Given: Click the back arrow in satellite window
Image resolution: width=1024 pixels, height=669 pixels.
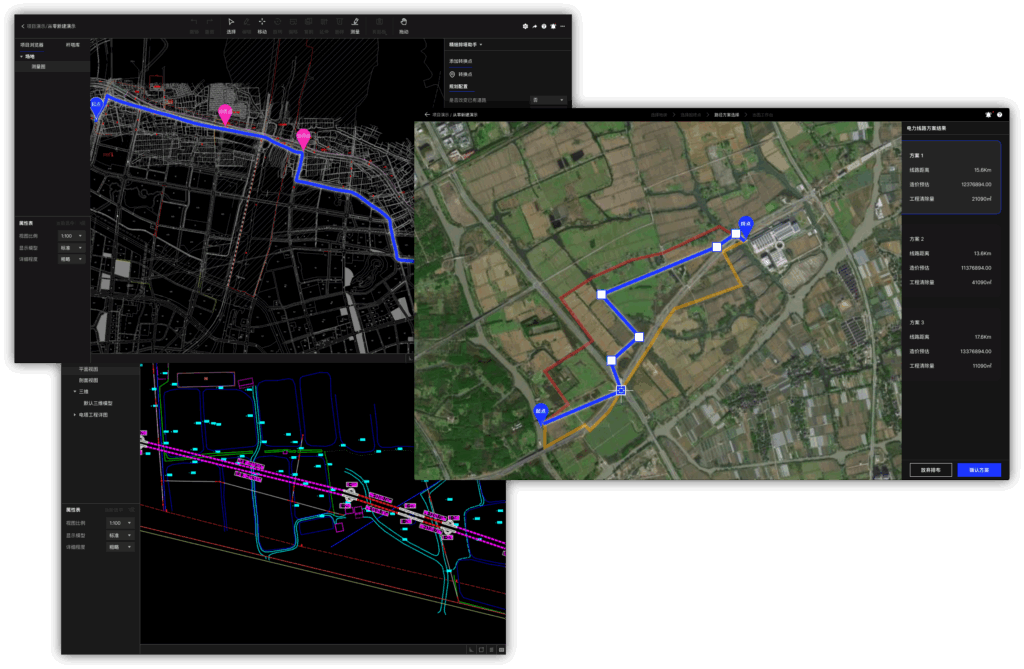Looking at the screenshot, I should pyautogui.click(x=427, y=115).
